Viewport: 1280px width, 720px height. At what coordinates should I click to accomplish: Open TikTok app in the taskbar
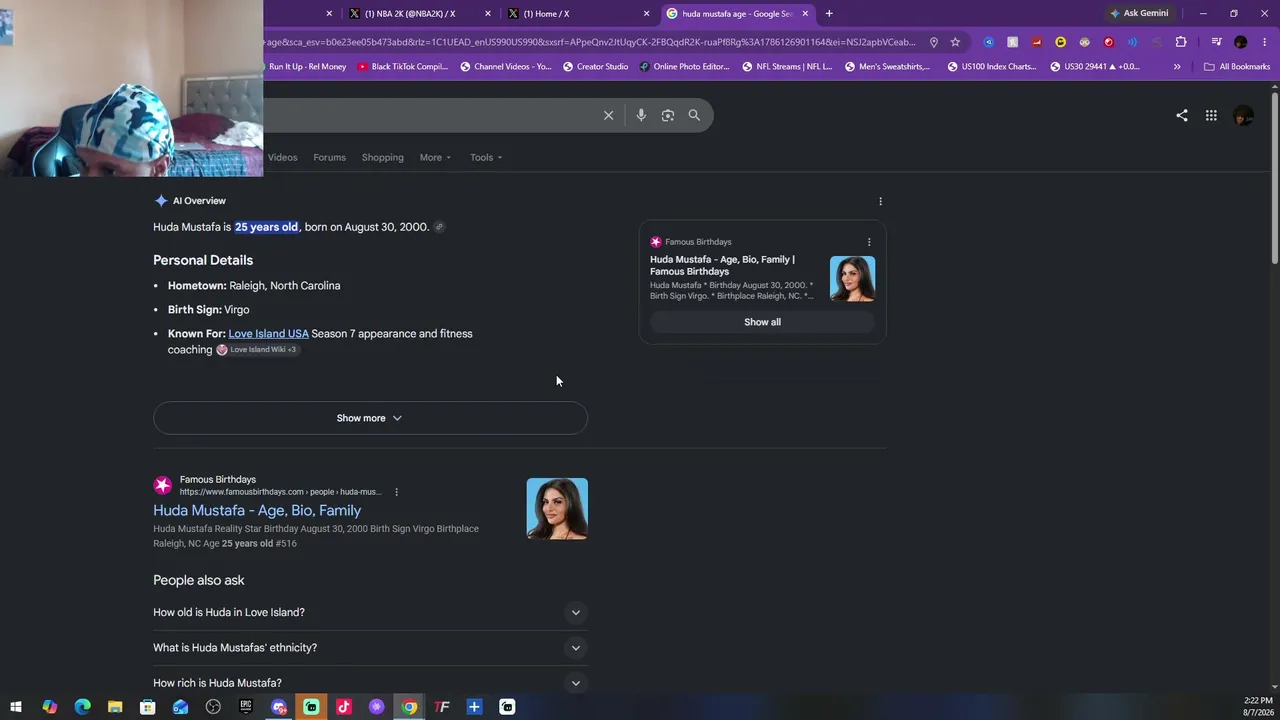[x=344, y=707]
